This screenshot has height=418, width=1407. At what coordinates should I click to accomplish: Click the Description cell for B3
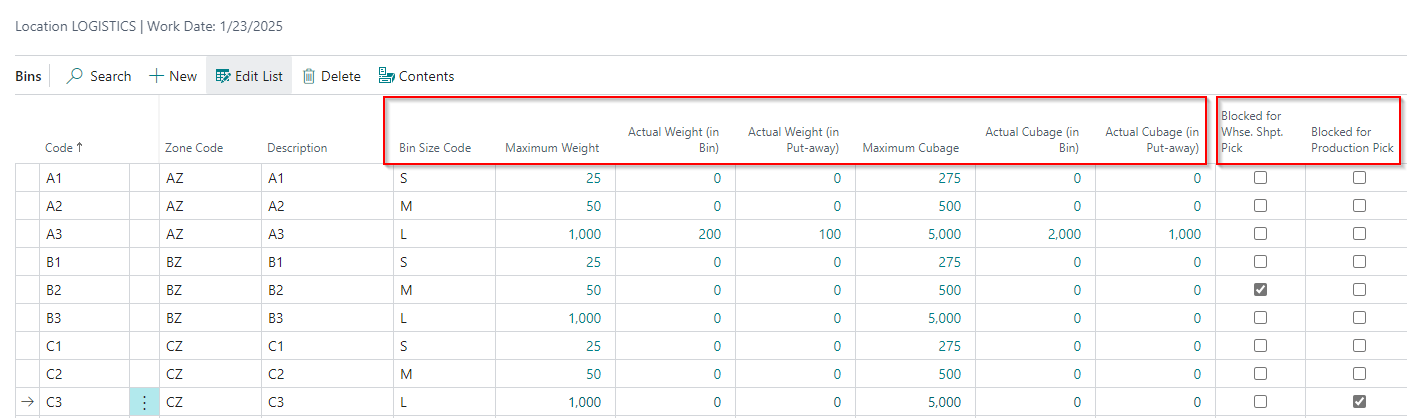(279, 318)
